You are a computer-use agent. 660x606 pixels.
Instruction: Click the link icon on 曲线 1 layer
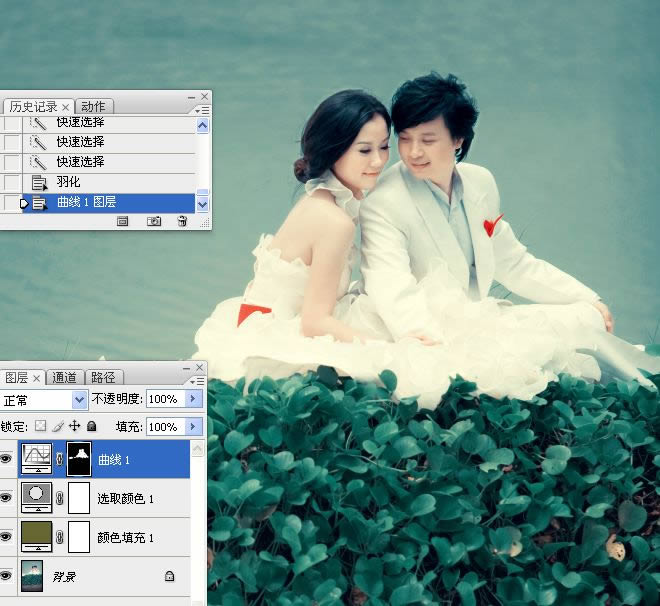pos(58,460)
